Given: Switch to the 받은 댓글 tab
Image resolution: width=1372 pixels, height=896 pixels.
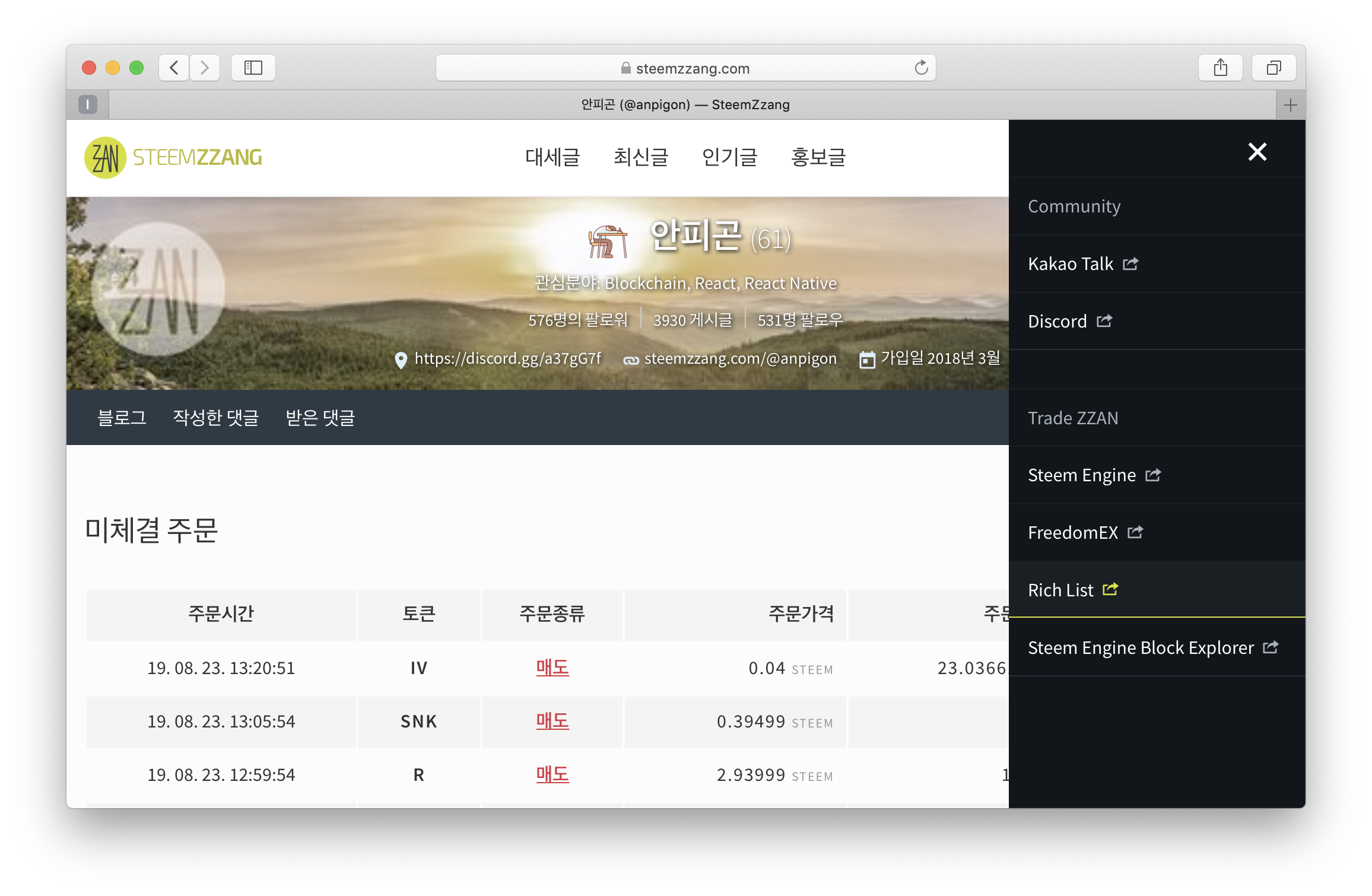Looking at the screenshot, I should click(x=320, y=417).
